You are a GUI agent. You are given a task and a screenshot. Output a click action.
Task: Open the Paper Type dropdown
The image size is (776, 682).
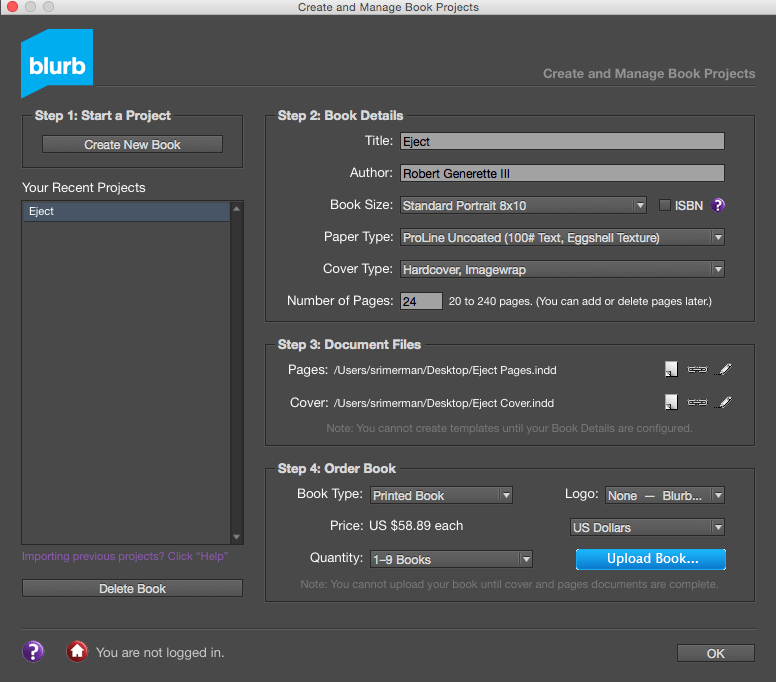click(x=562, y=237)
